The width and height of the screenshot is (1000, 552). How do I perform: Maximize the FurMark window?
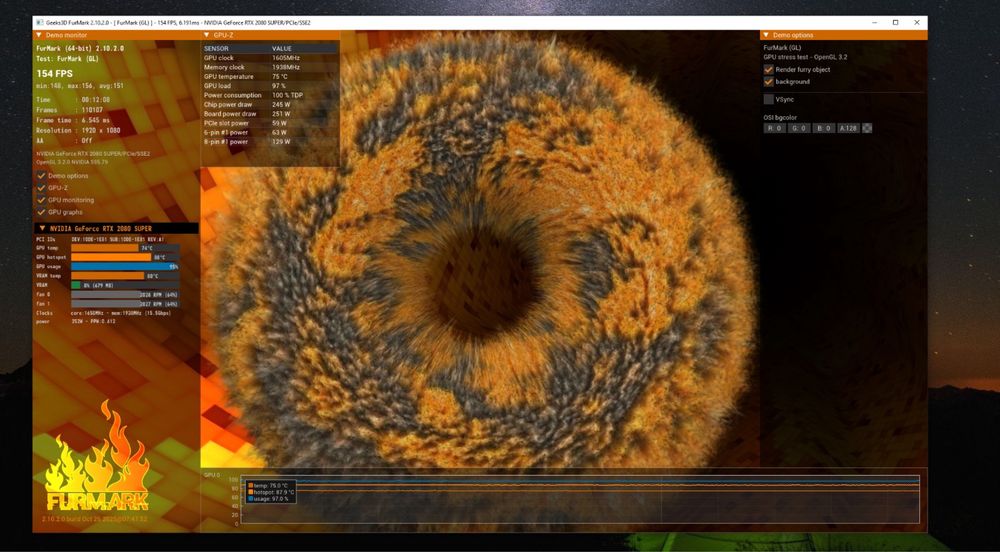point(895,22)
